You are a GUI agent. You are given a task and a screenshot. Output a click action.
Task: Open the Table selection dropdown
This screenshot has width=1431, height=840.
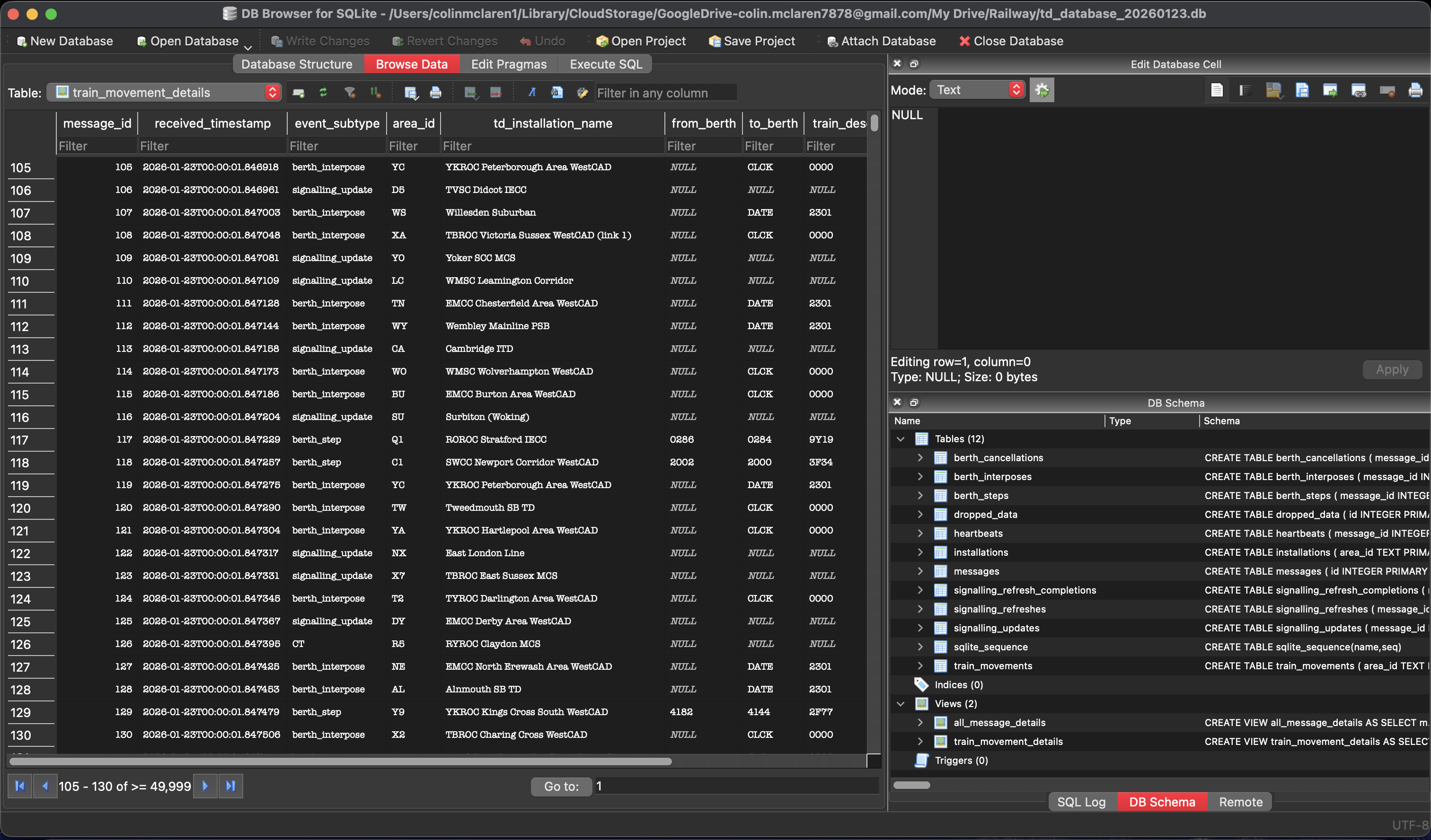pos(273,92)
